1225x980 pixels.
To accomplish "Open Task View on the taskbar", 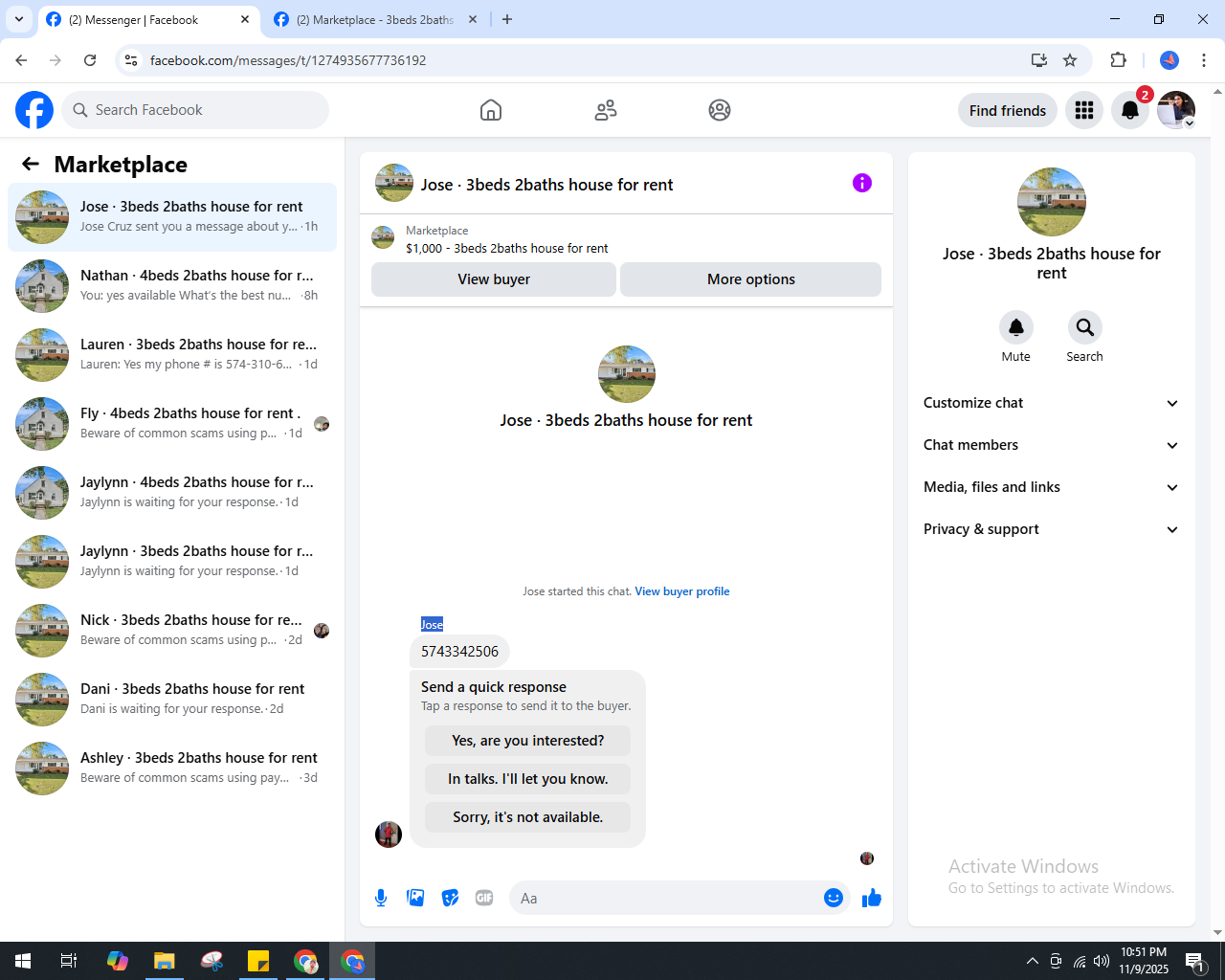I will [69, 961].
